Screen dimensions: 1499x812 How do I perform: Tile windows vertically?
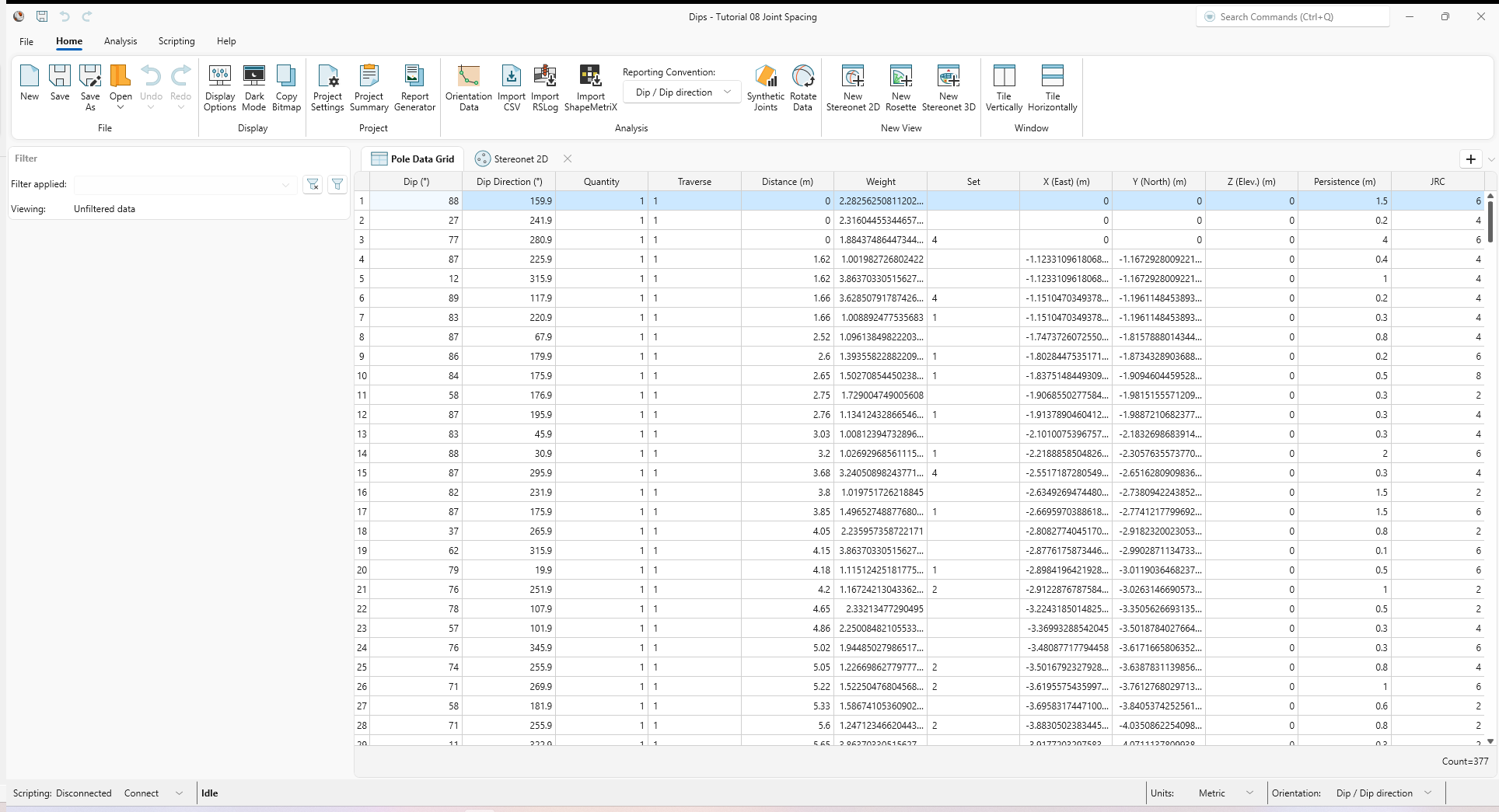point(1004,85)
